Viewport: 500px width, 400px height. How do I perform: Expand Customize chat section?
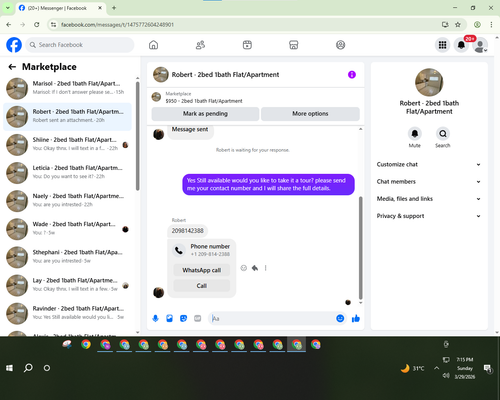(429, 164)
